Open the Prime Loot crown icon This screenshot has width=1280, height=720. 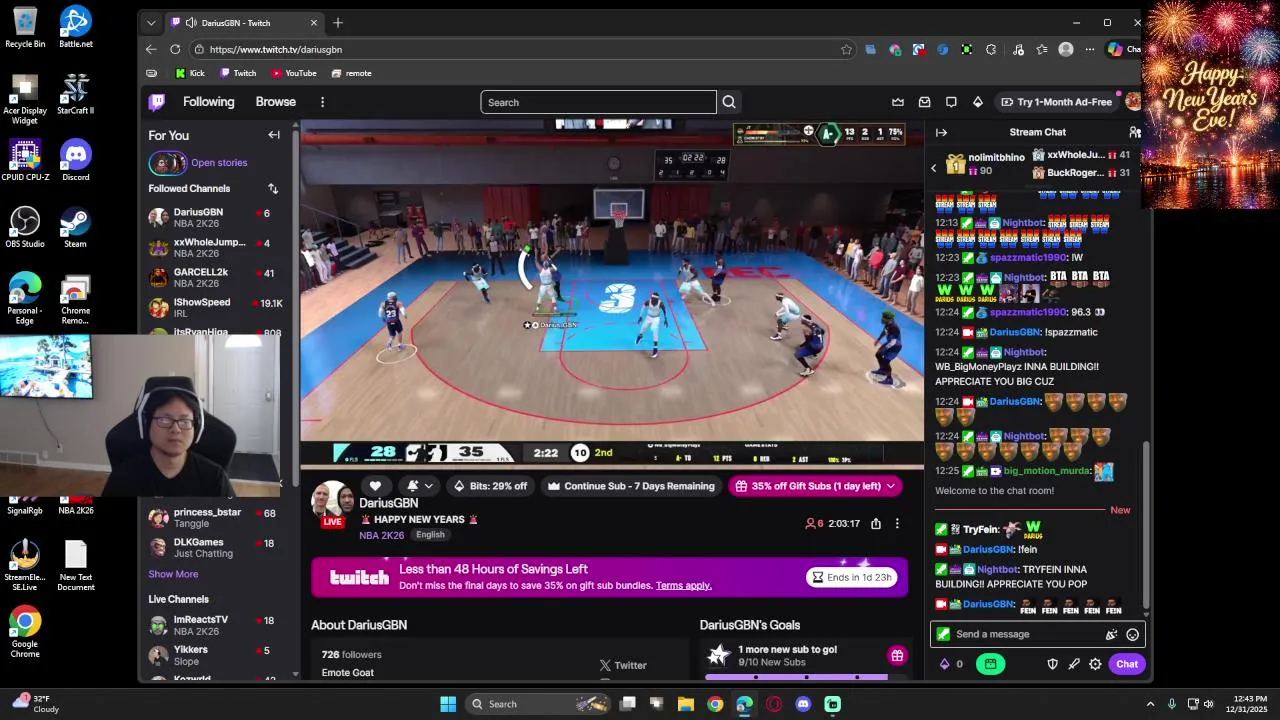pos(898,102)
